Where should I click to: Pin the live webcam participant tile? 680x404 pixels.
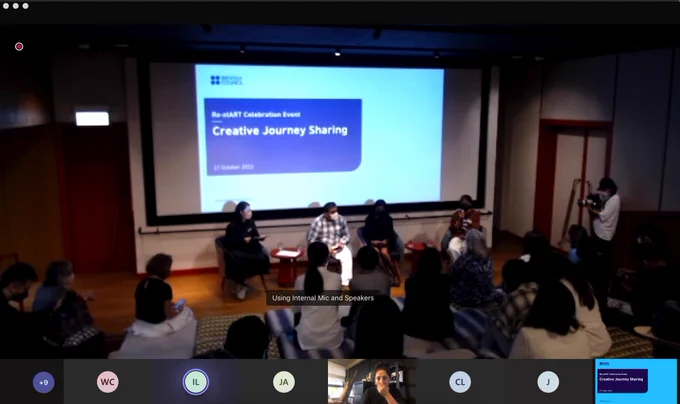(372, 381)
